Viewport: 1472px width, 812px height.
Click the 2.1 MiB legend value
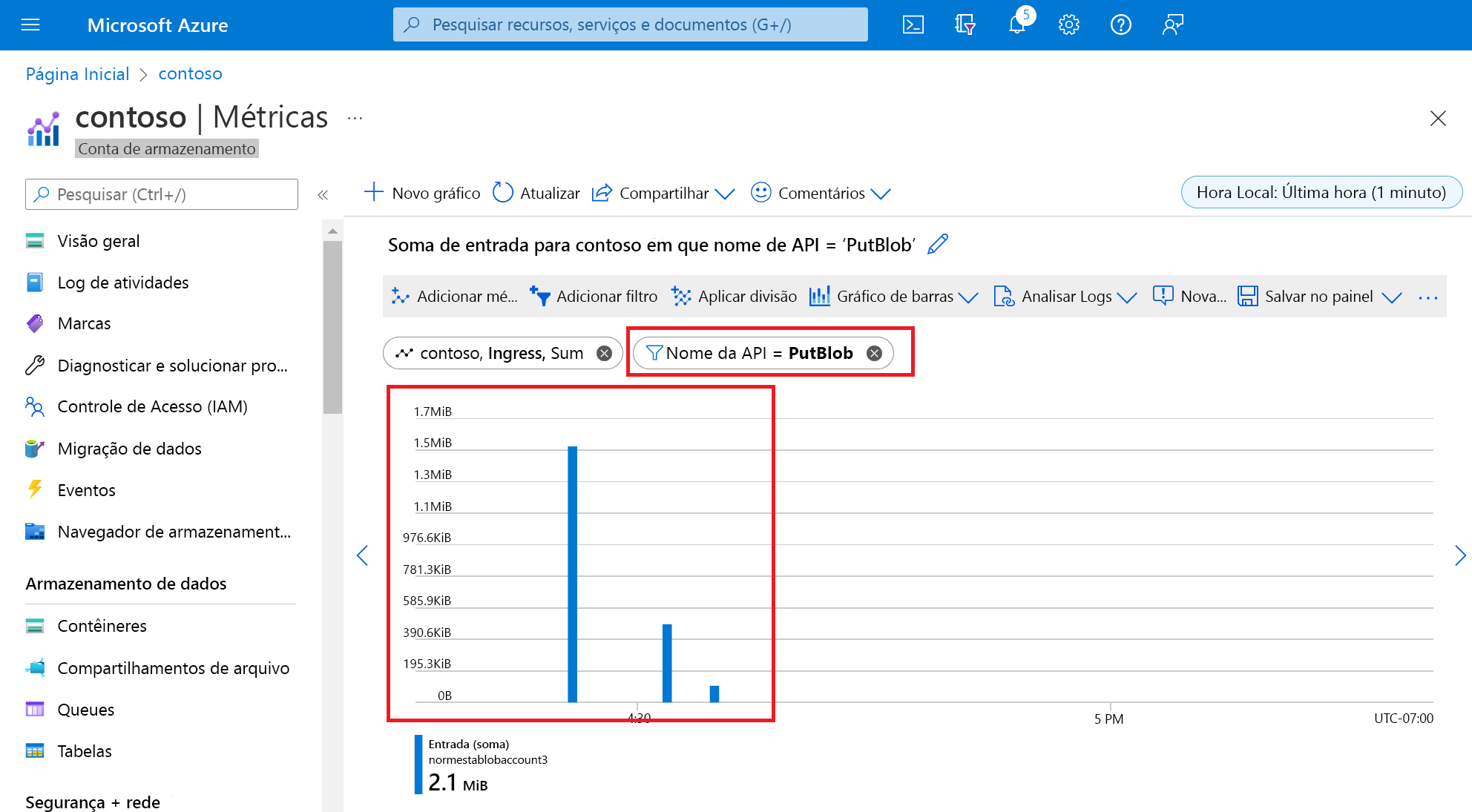(458, 783)
